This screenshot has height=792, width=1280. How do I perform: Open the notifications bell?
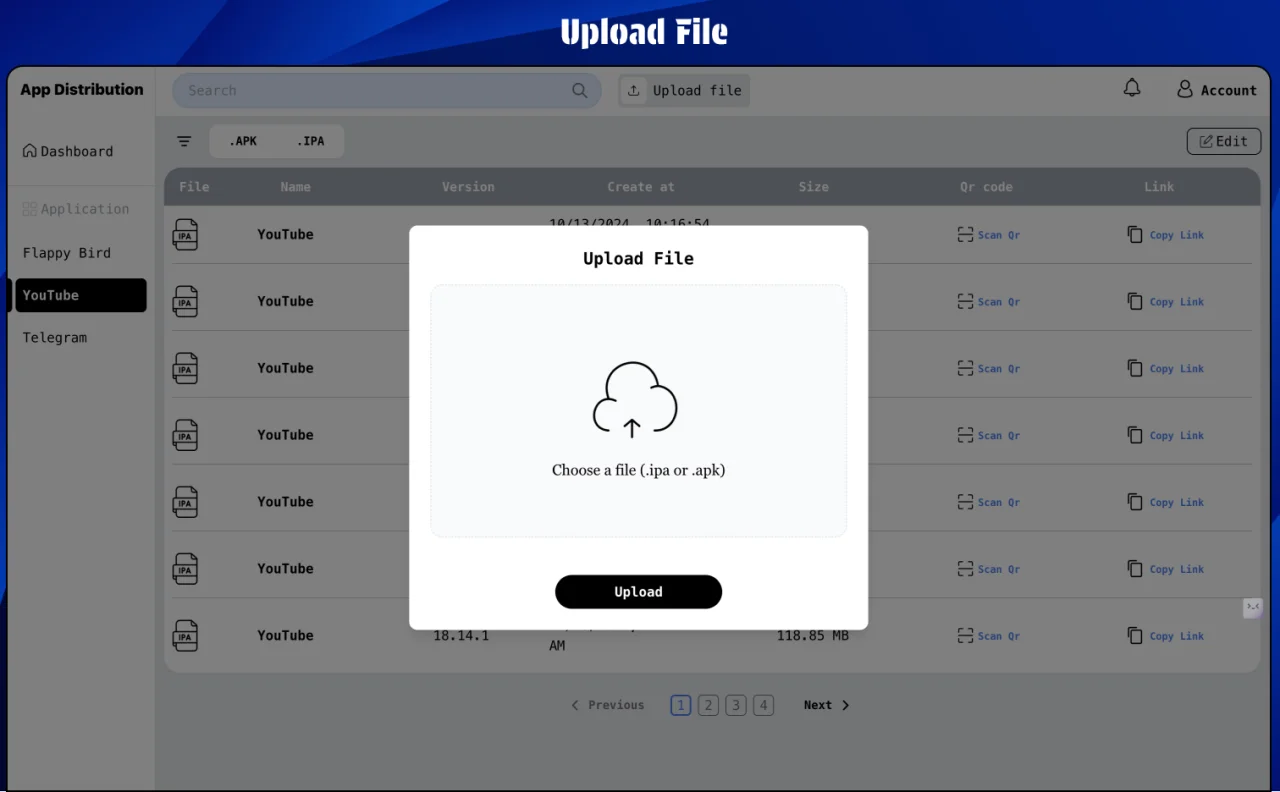1132,88
